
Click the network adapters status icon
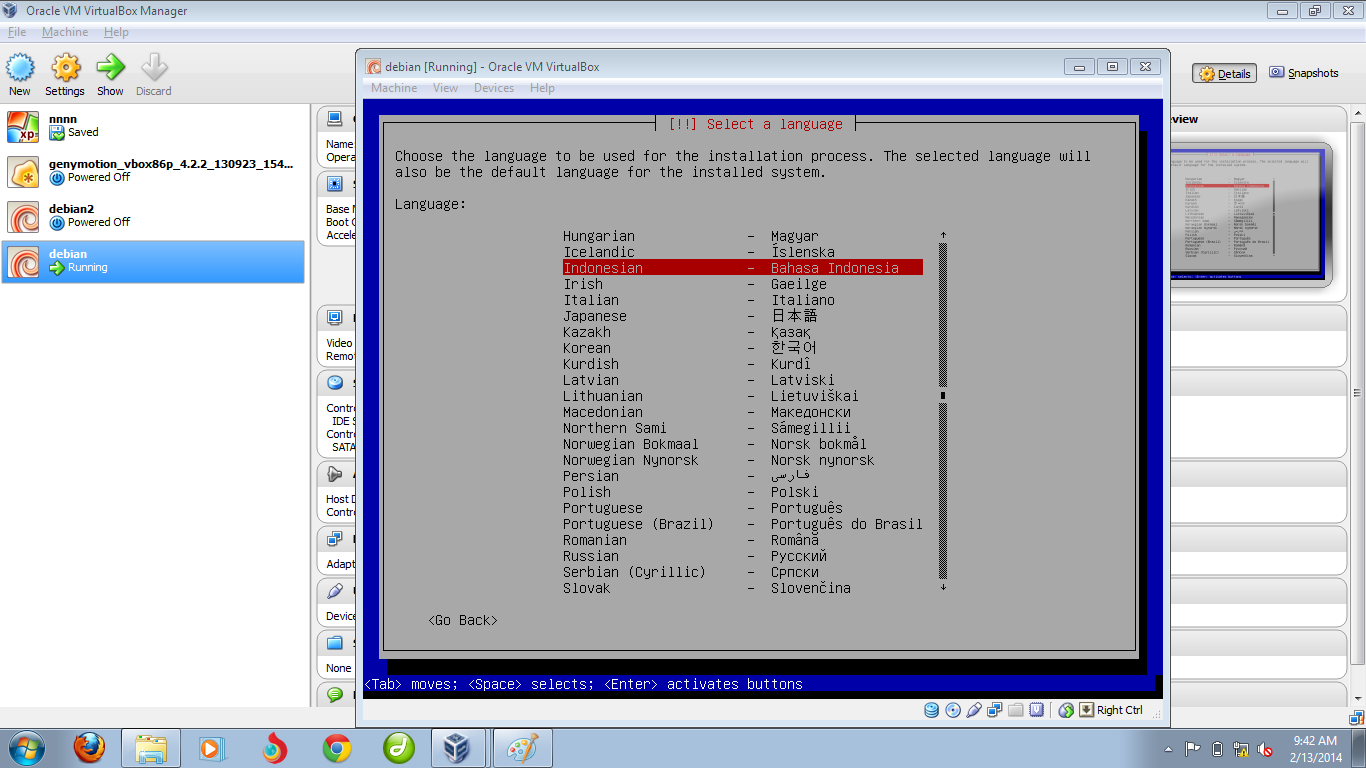995,710
